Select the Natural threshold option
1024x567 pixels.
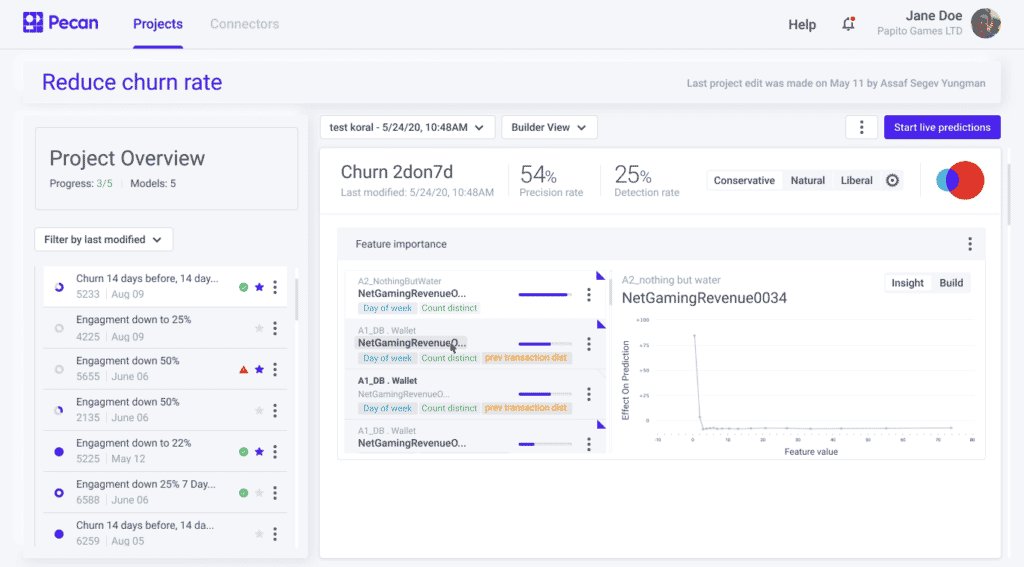[808, 180]
